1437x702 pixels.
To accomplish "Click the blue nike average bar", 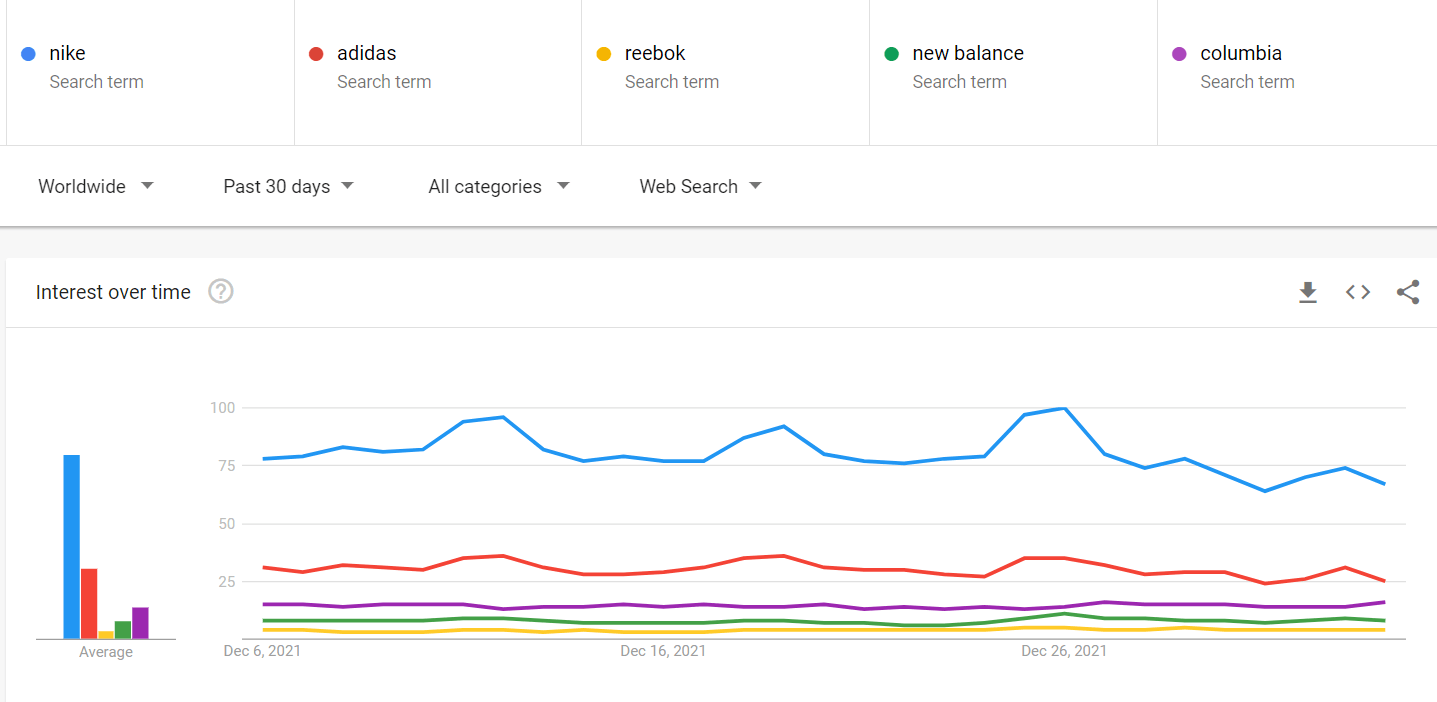I will 71,547.
